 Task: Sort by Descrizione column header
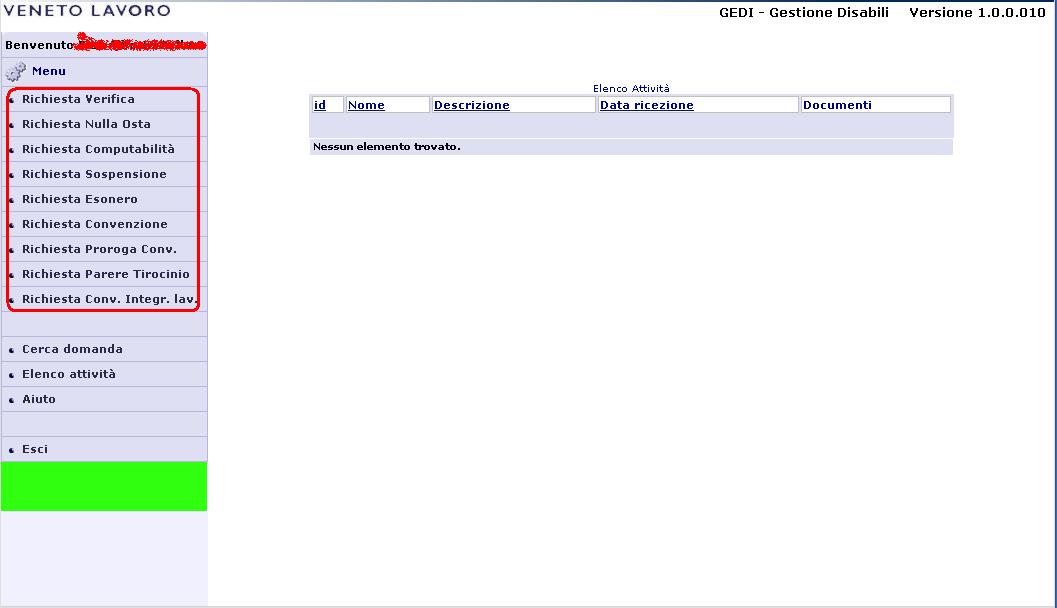472,105
